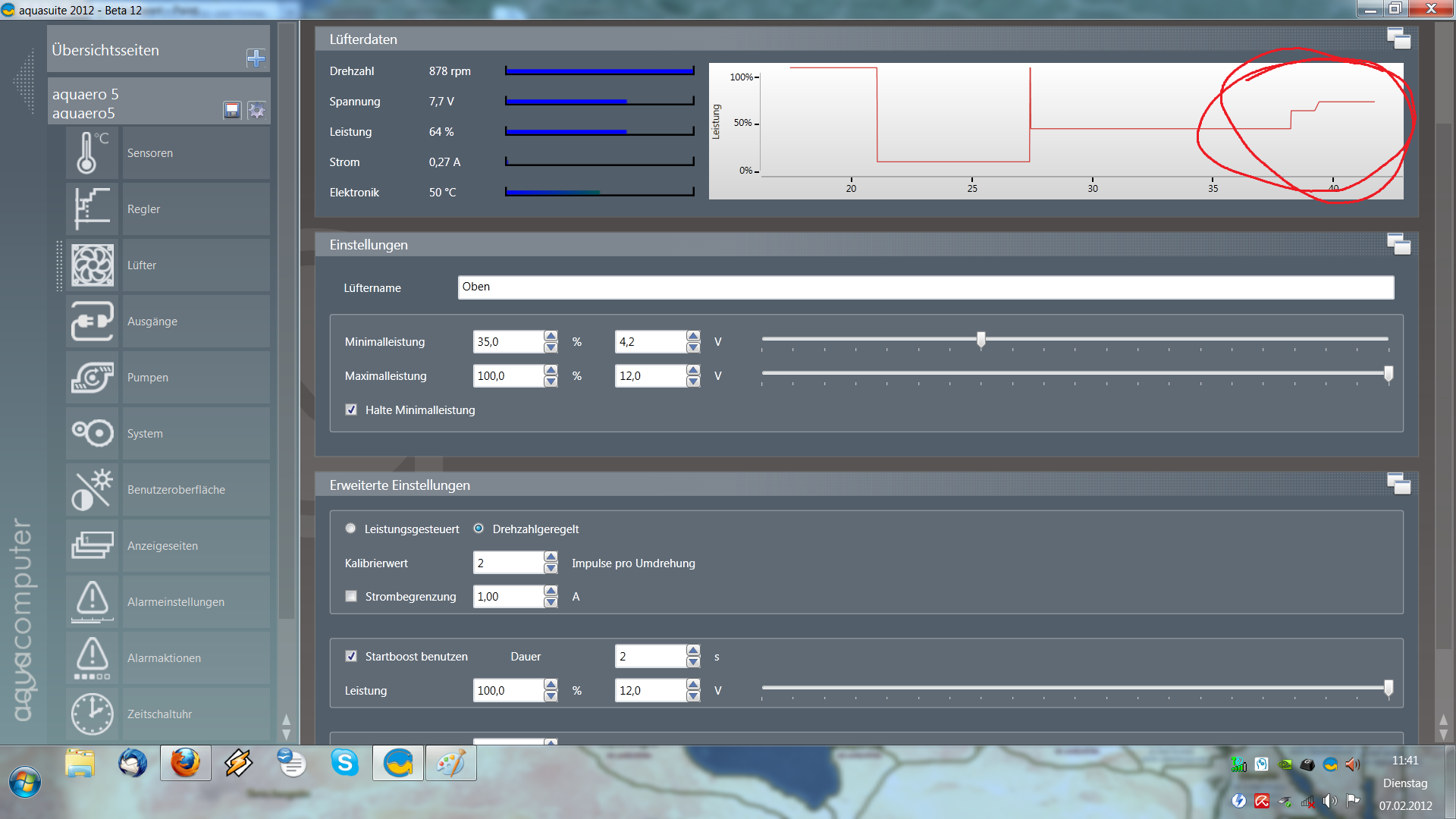Toggle Halte Minimalleistung checkbox
The image size is (1456, 819).
pyautogui.click(x=351, y=410)
